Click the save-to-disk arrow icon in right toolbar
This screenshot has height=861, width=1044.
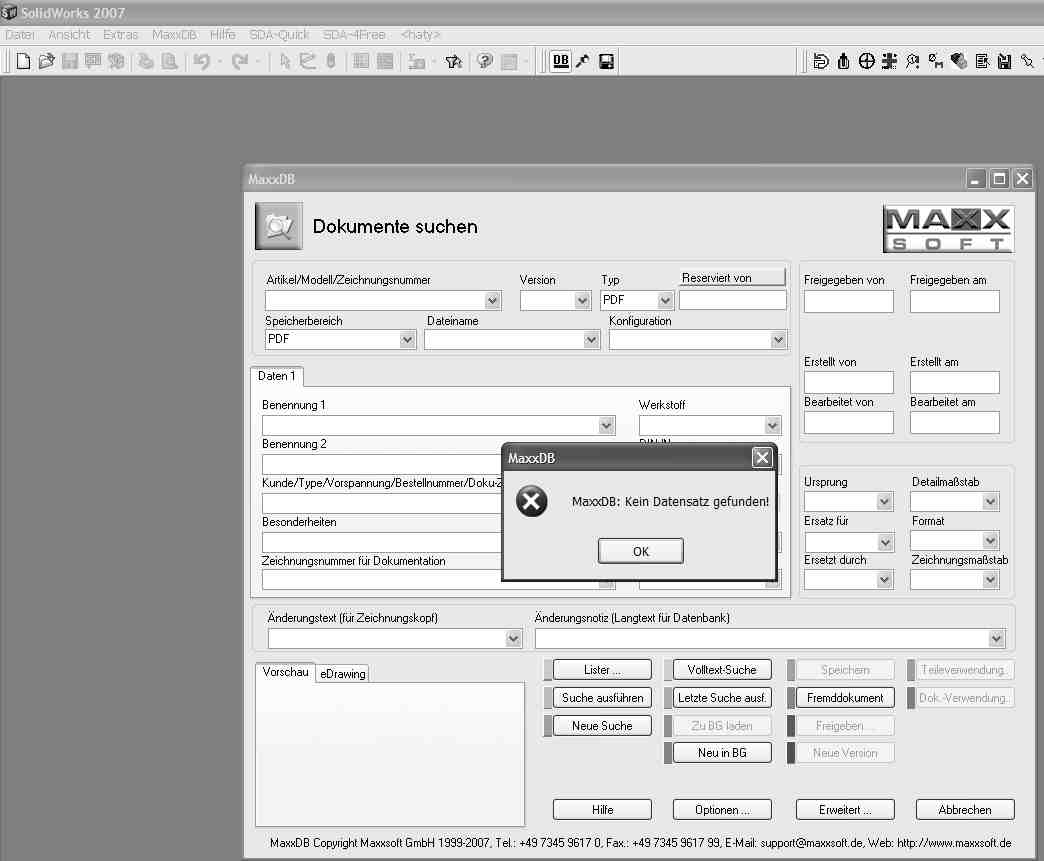(x=1005, y=61)
